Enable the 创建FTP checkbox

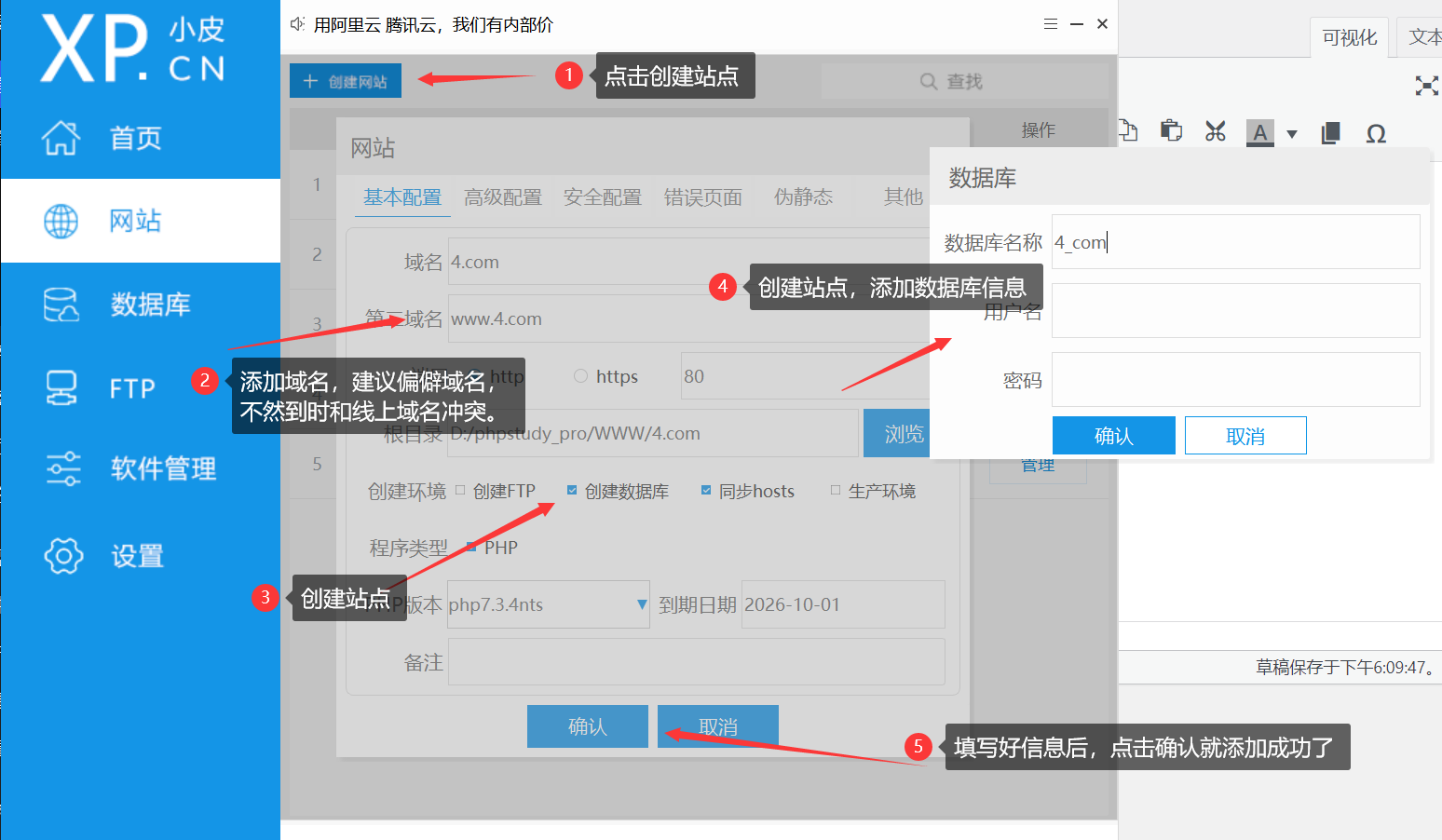tap(460, 490)
